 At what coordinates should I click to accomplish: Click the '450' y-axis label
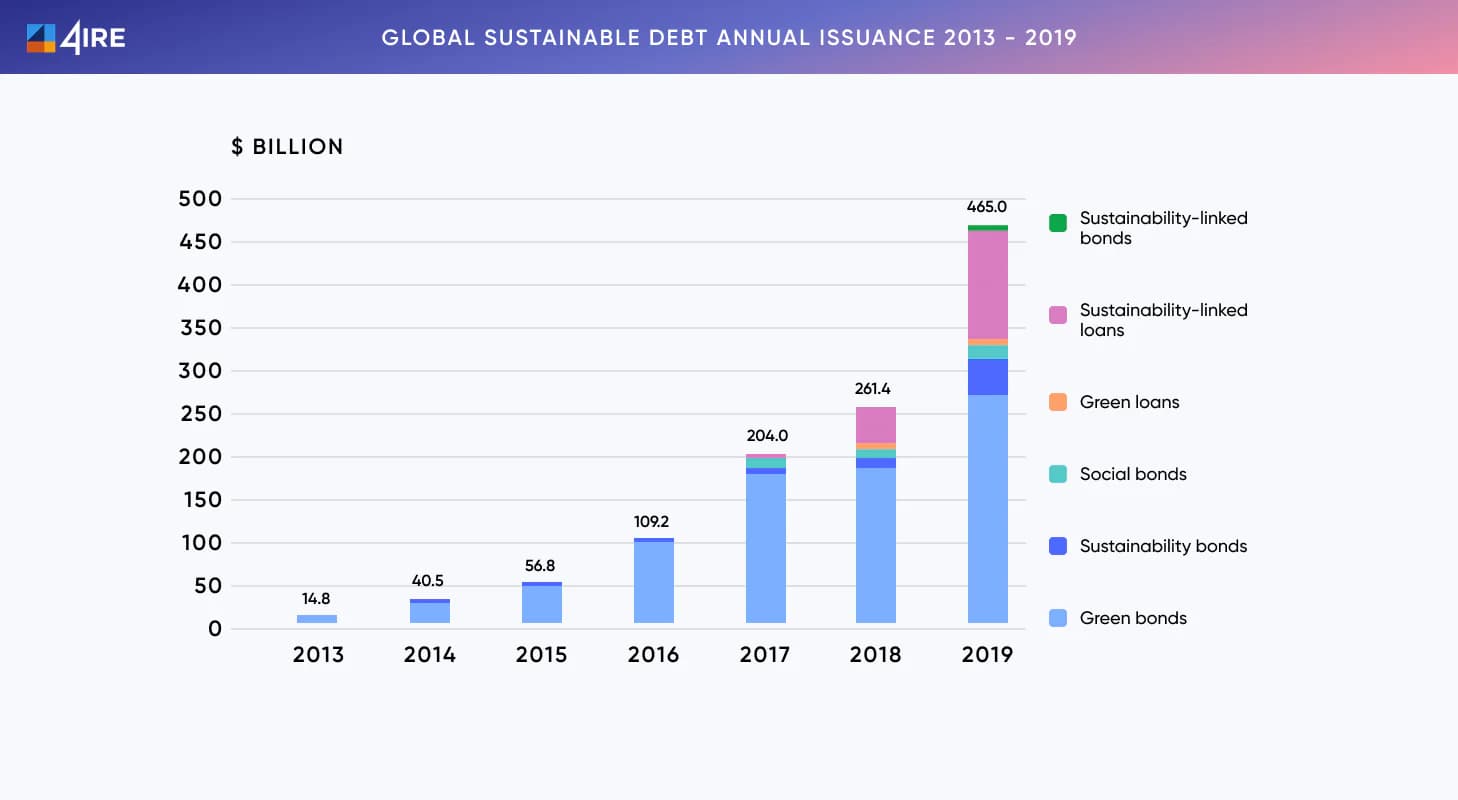pos(200,242)
